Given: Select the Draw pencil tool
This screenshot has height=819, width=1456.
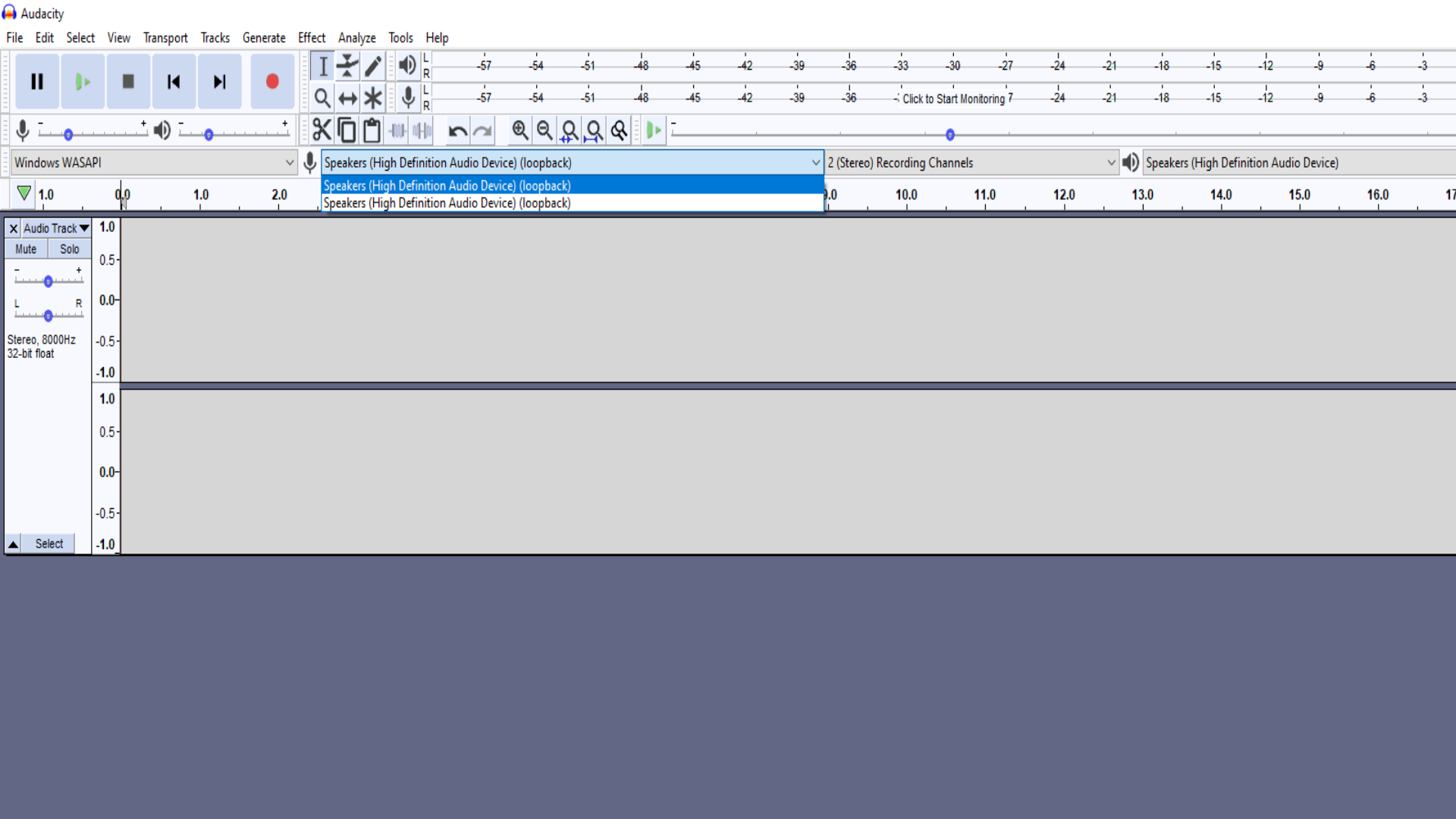Looking at the screenshot, I should tap(372, 66).
